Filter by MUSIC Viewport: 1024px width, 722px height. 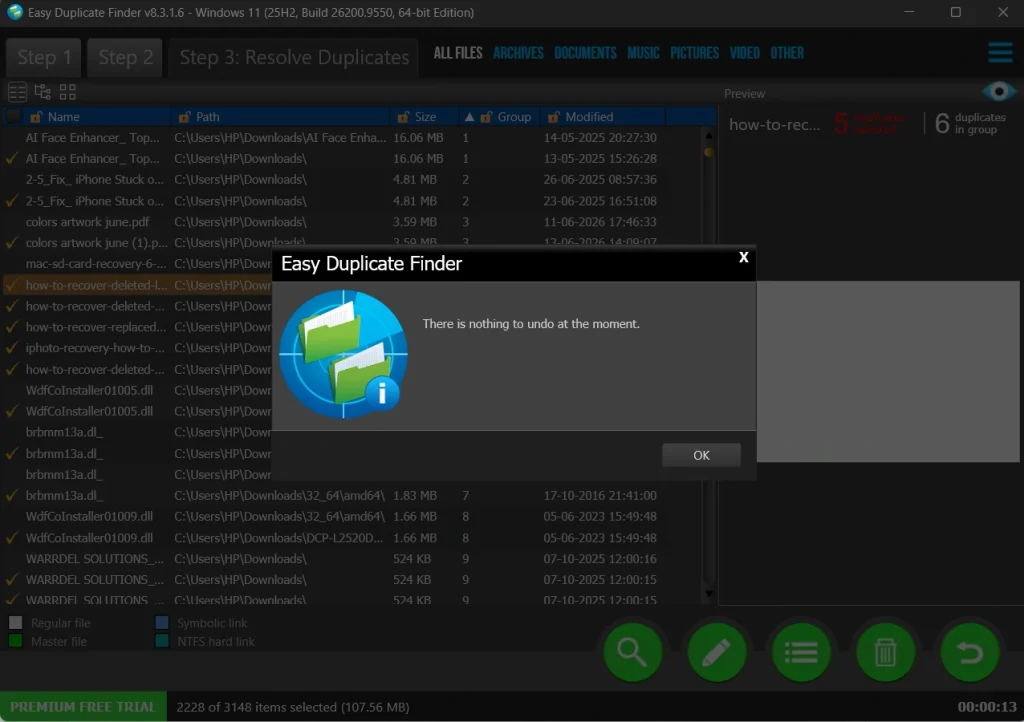click(x=643, y=53)
